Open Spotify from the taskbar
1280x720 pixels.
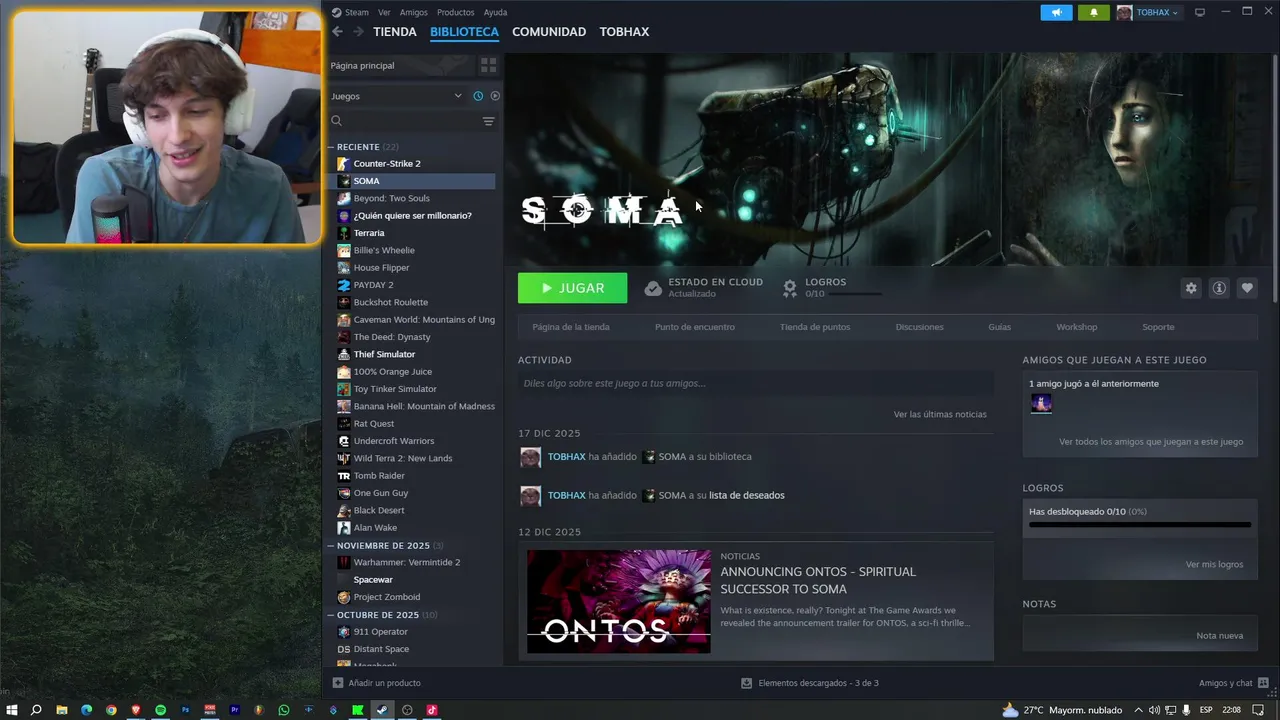(160, 710)
